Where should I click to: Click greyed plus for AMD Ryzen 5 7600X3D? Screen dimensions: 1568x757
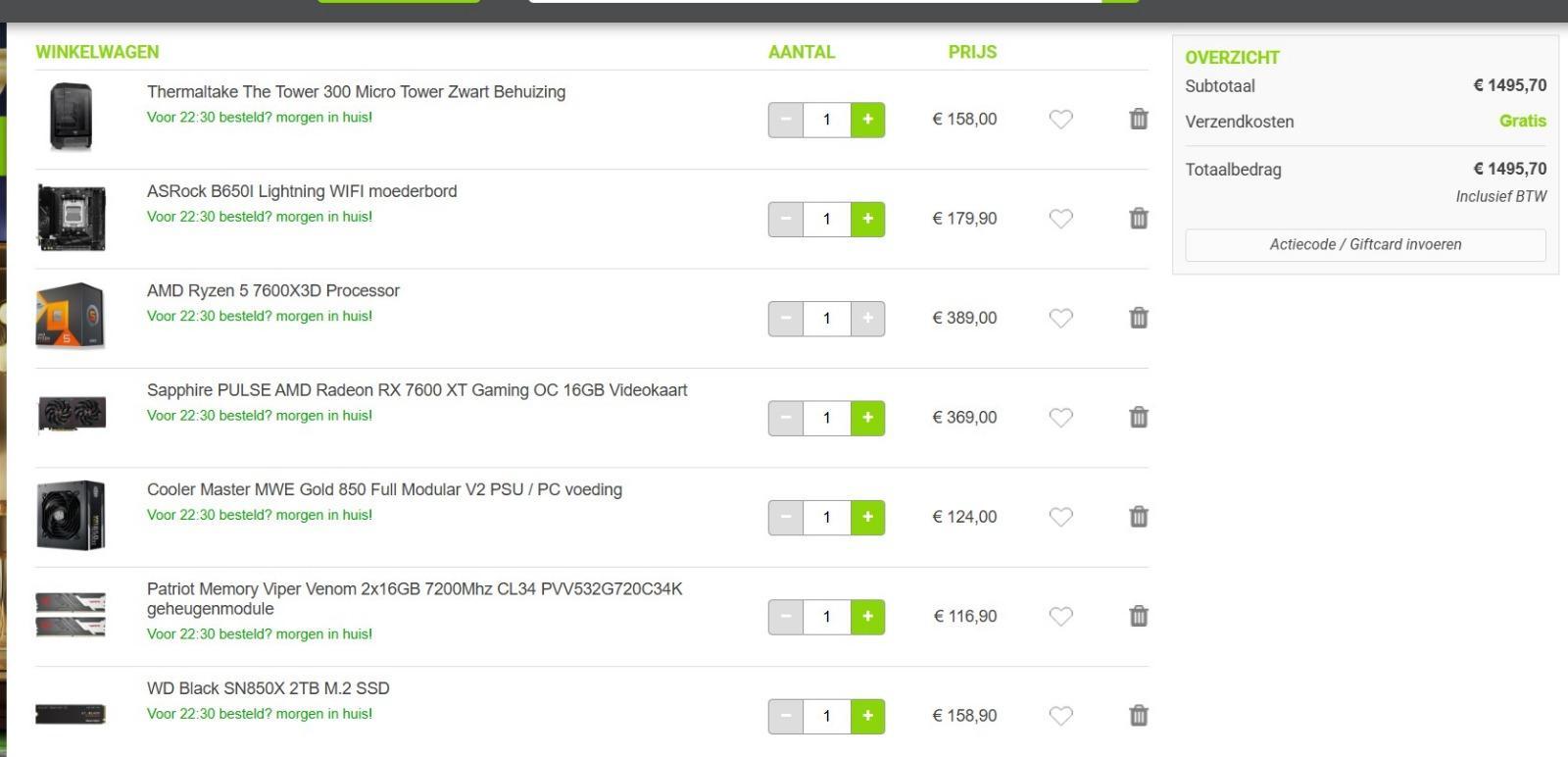point(867,319)
